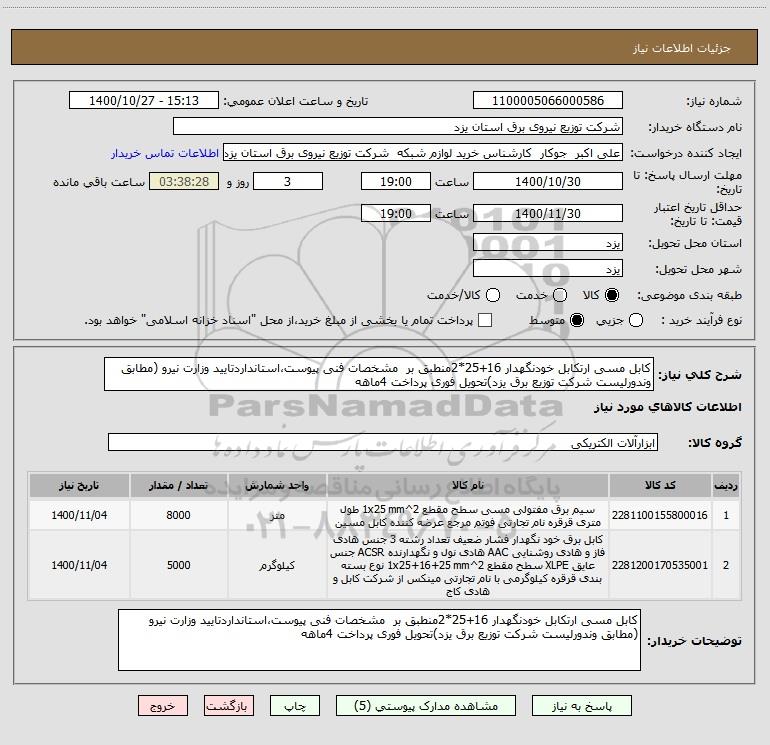
Task: Click the واحد شمارش column header
Action: pos(277,485)
